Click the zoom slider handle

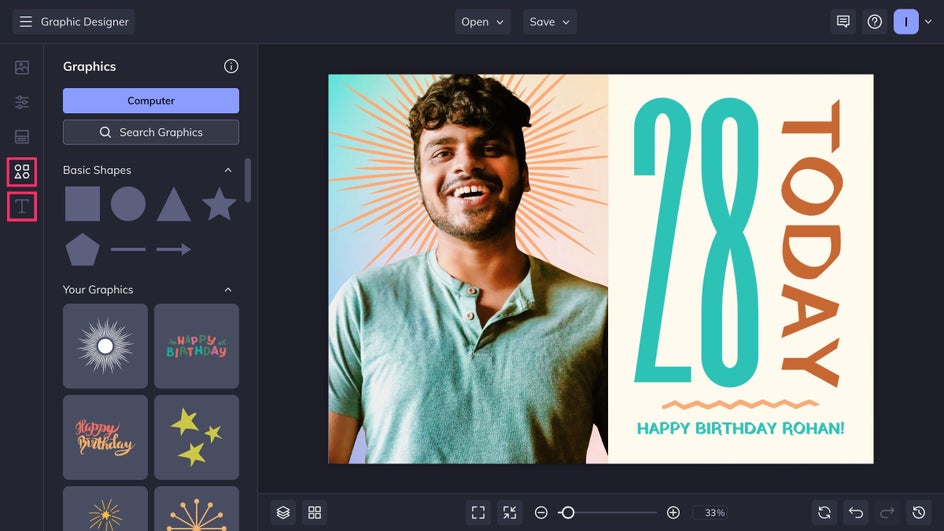click(x=567, y=512)
